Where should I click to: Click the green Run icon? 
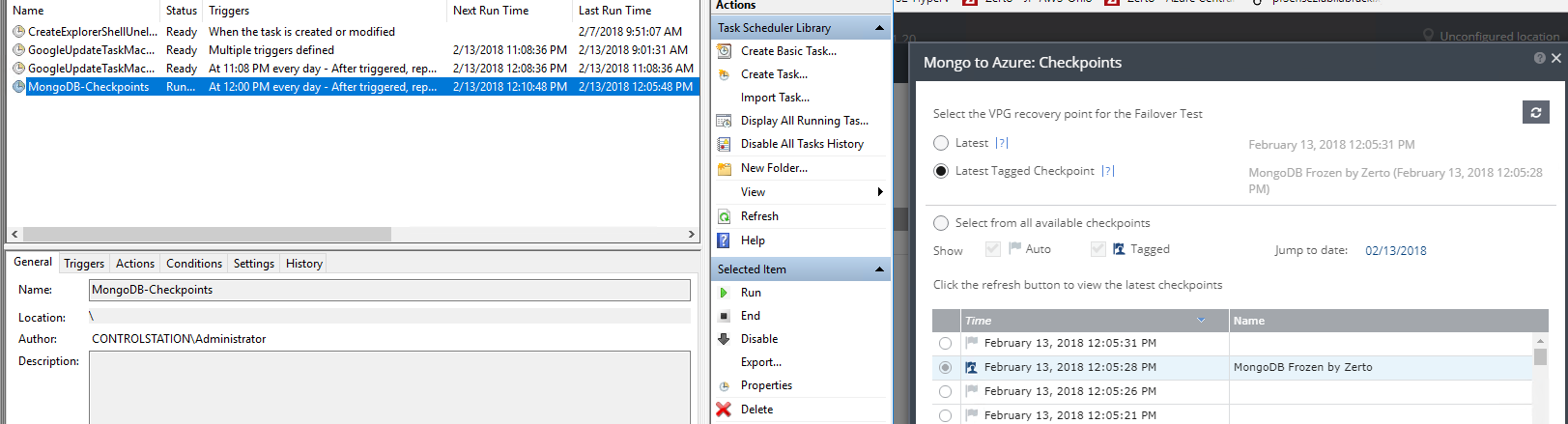click(724, 293)
